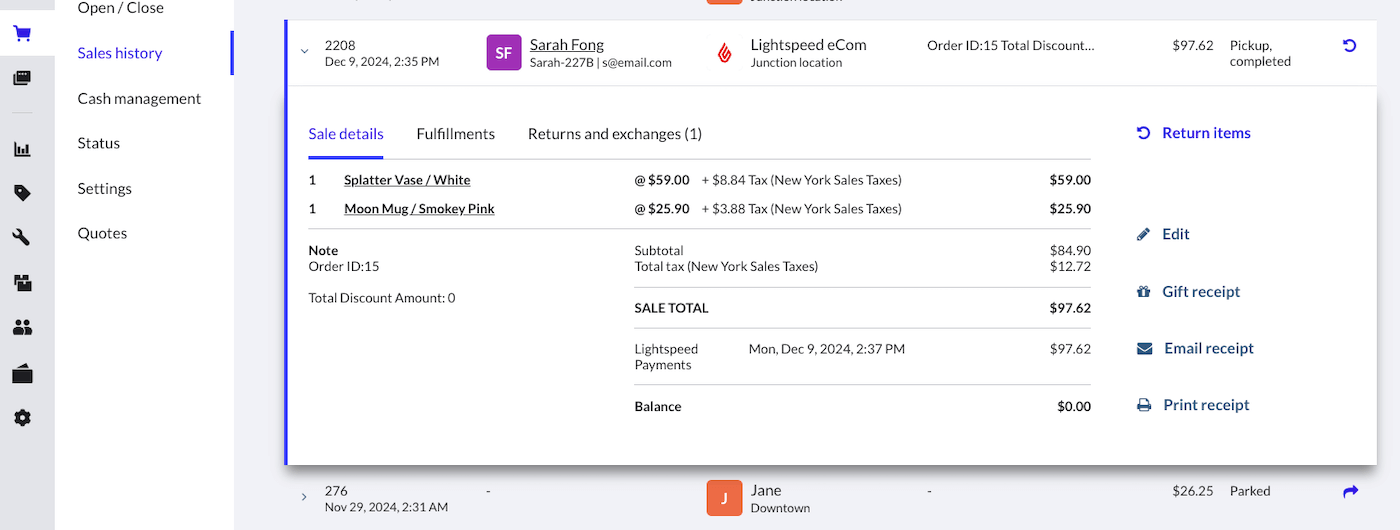The height and width of the screenshot is (530, 1400).
Task: Click 'Total Discount Amount: 0' note text
Action: [x=382, y=298]
